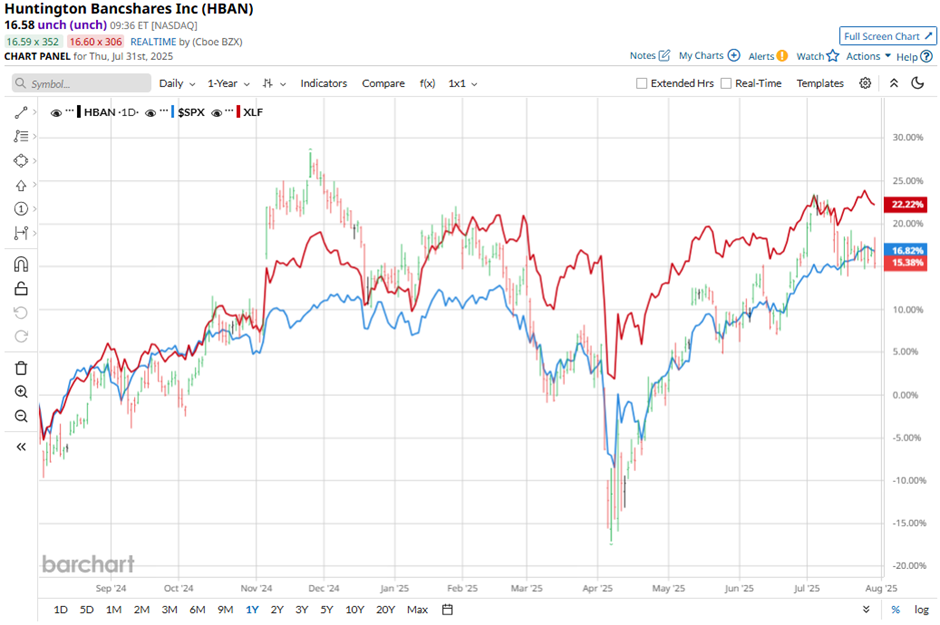Screen dimensions: 940x625
Task: Select the numbered annotation tool
Action: tap(21, 209)
